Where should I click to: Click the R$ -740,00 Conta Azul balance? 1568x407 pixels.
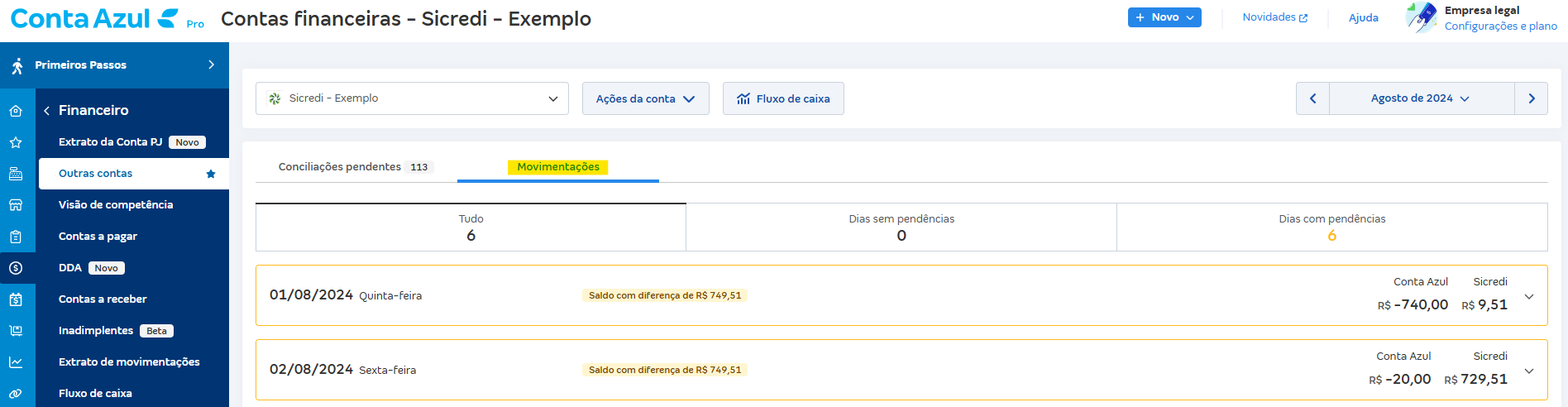(1413, 305)
